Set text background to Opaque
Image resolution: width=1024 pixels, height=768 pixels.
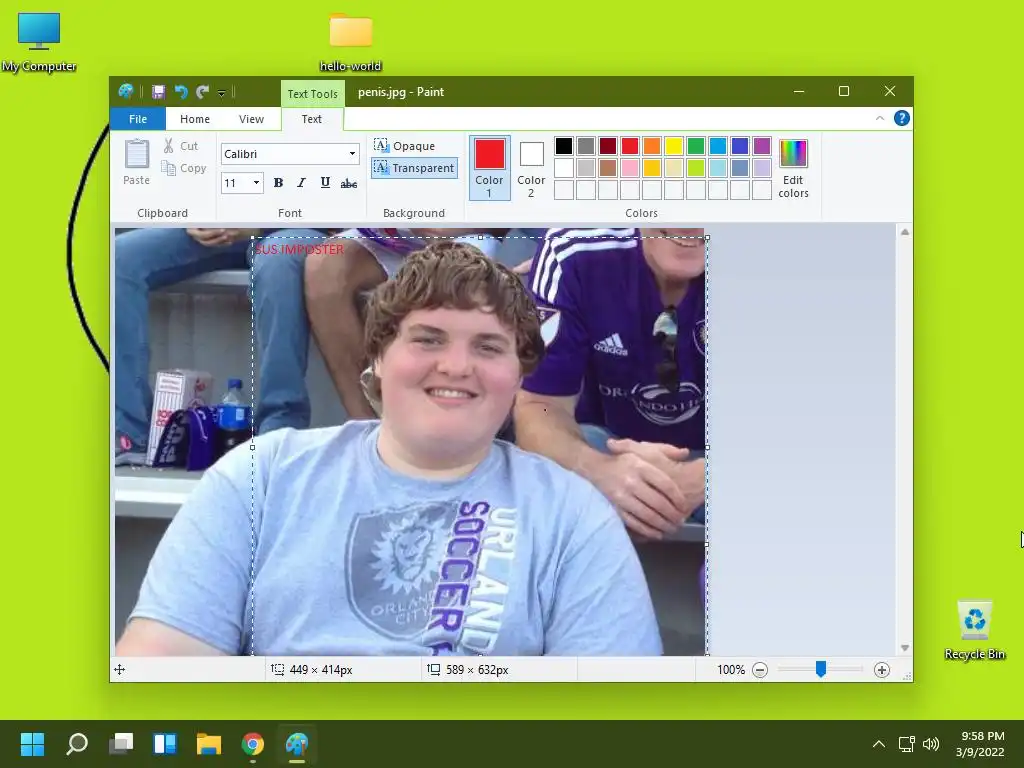[x=404, y=146]
